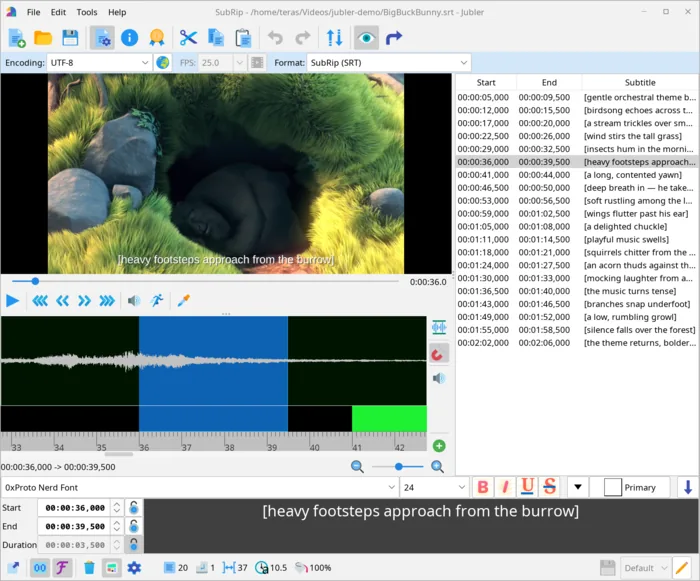This screenshot has height=581, width=700.
Task: Open the Default style dropdown
Action: pos(646,568)
